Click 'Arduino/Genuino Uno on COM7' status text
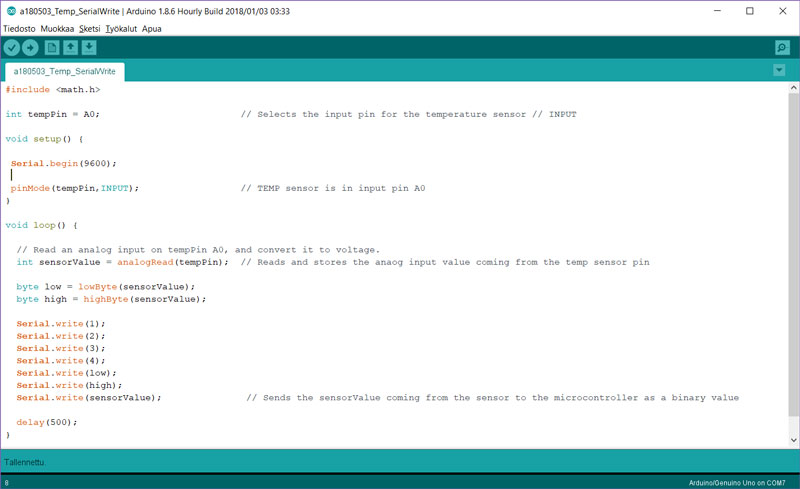Screen dimensions: 800x489 [x=737, y=483]
